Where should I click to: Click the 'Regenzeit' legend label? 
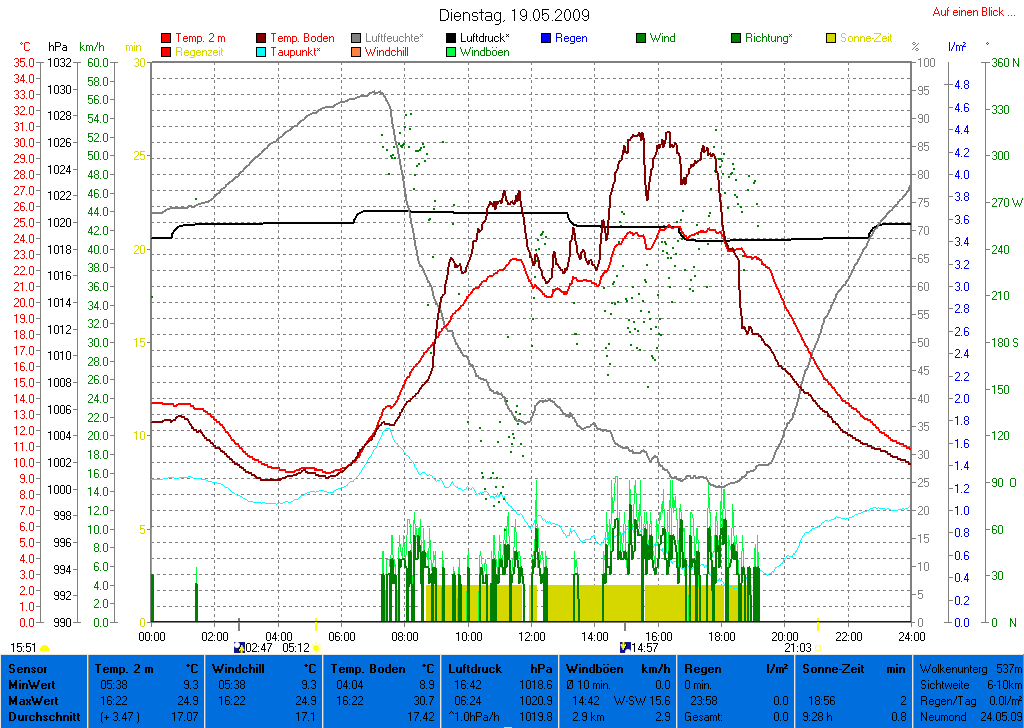[200, 51]
